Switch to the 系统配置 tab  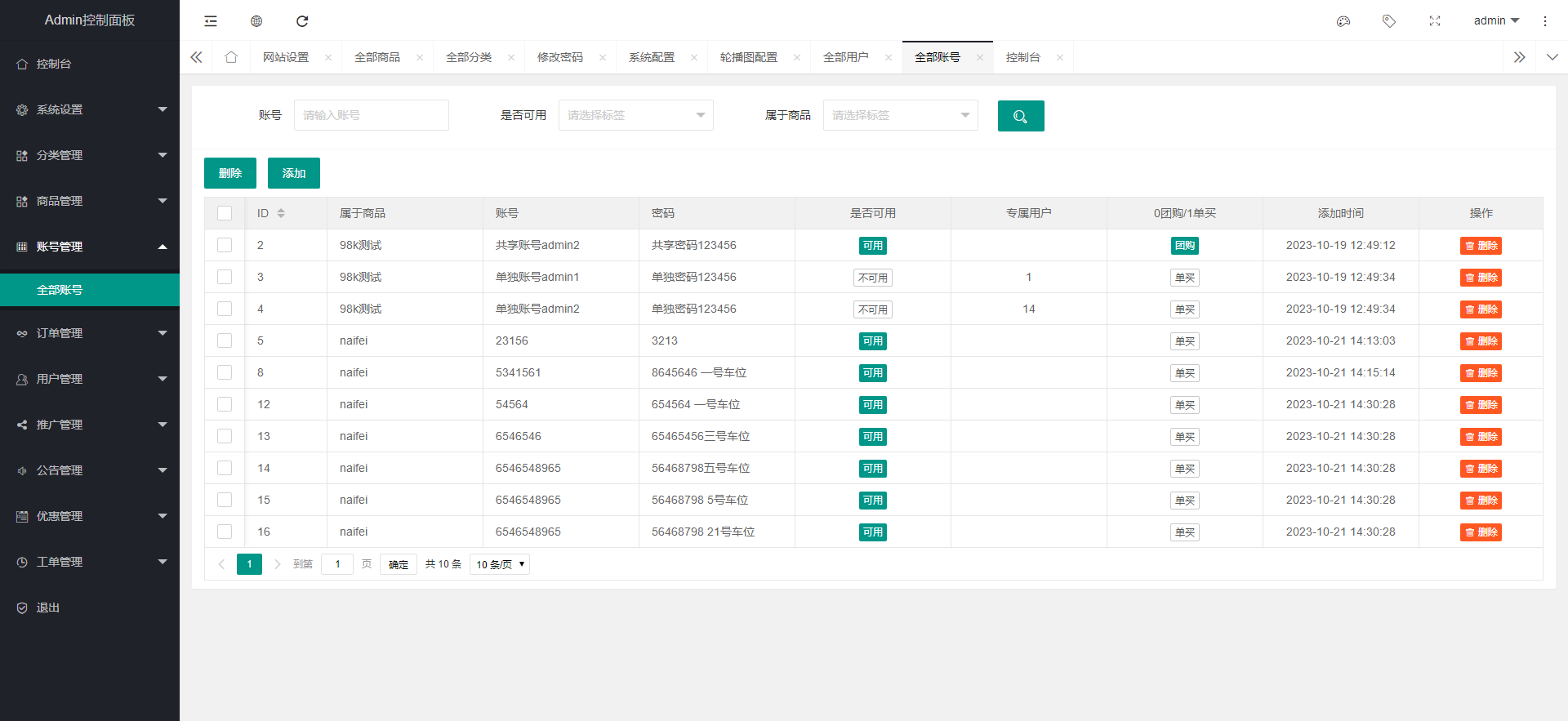point(652,57)
